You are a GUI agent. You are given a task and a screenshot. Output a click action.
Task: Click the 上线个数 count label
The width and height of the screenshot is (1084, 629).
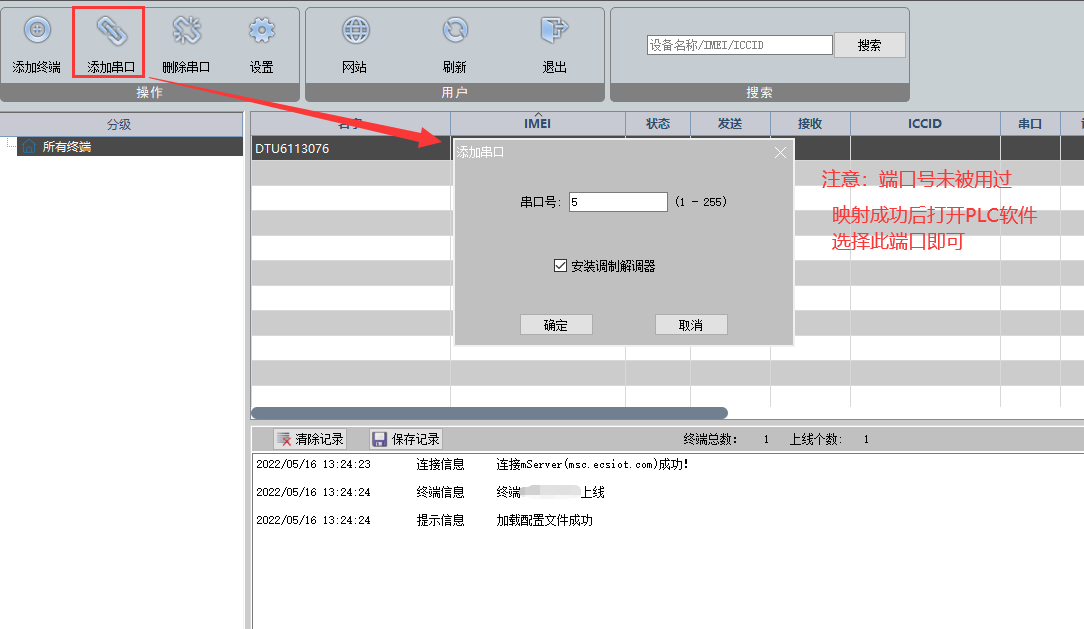click(816, 439)
